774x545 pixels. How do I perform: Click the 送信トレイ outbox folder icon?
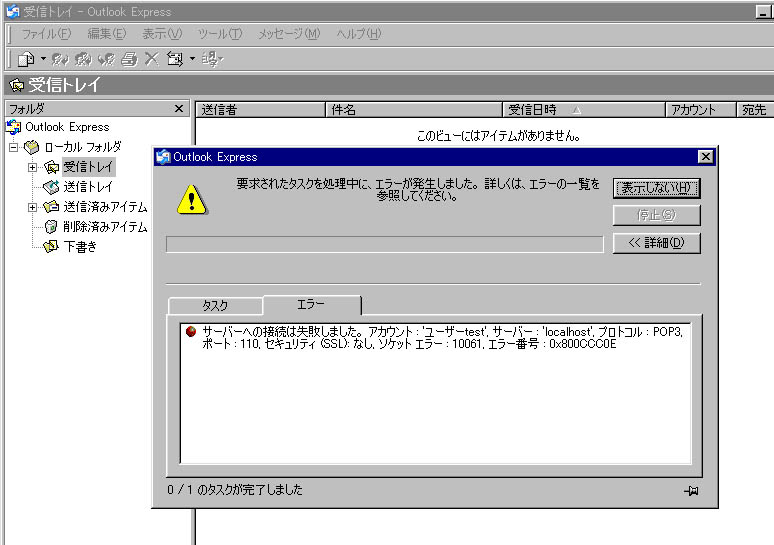(51, 187)
